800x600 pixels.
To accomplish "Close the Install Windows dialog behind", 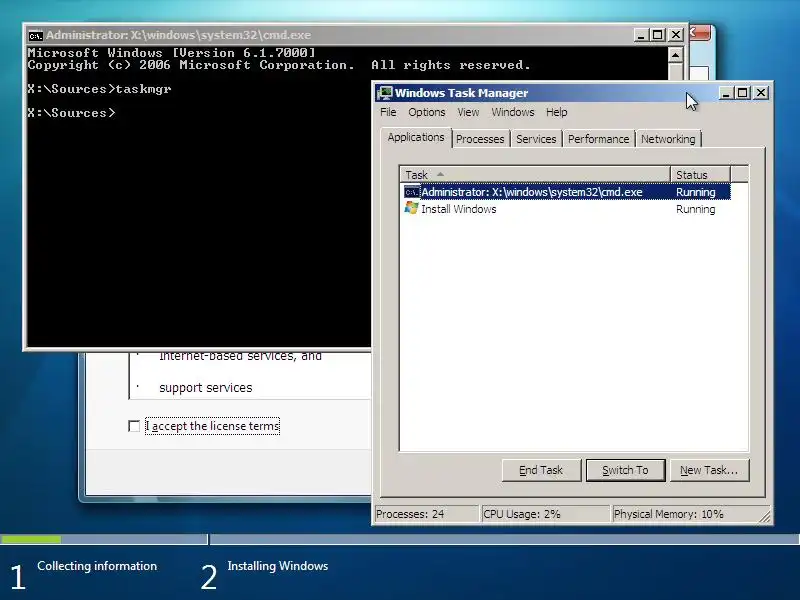I will click(x=701, y=33).
